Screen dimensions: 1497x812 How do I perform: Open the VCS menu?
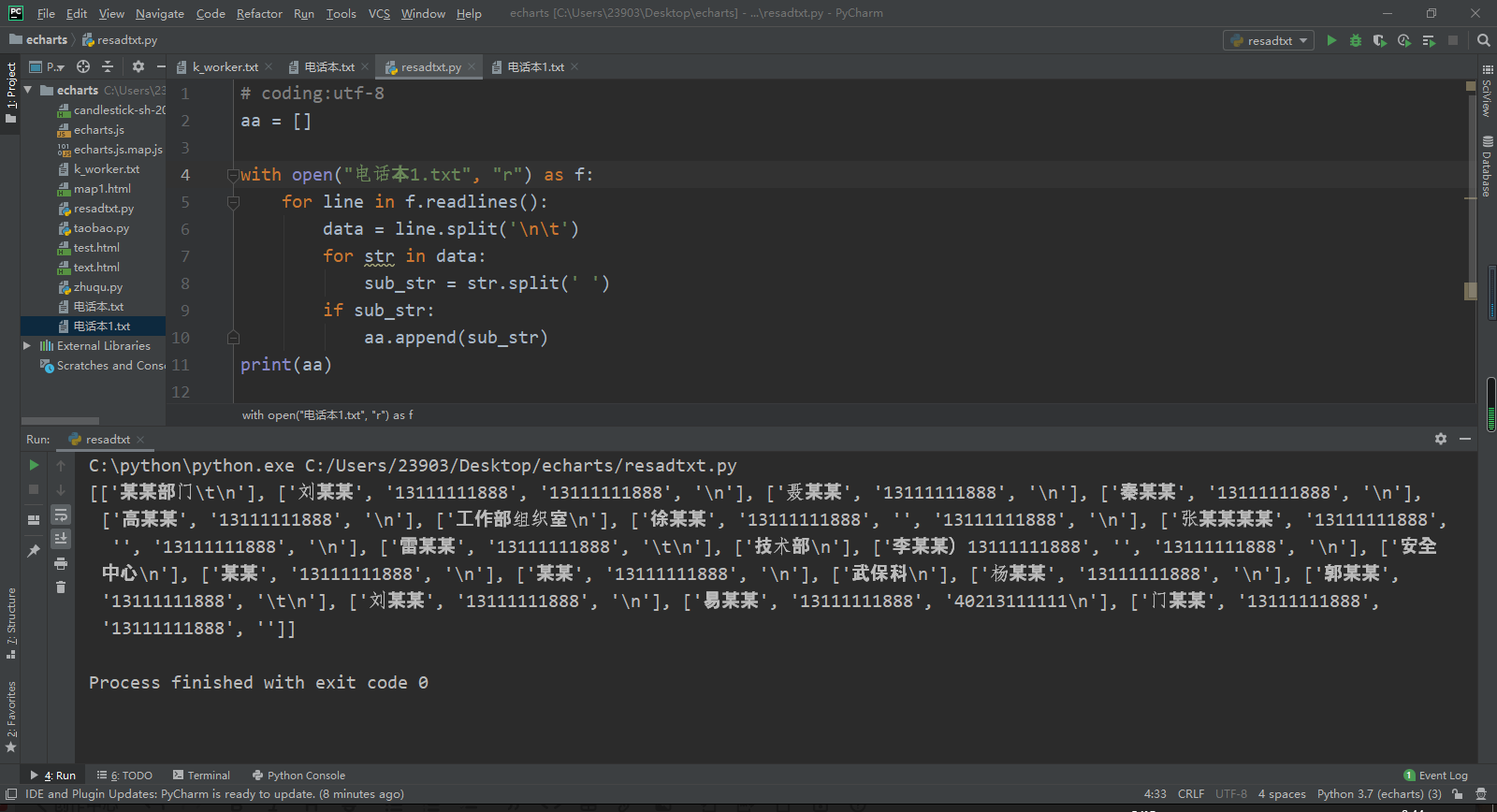(x=379, y=14)
